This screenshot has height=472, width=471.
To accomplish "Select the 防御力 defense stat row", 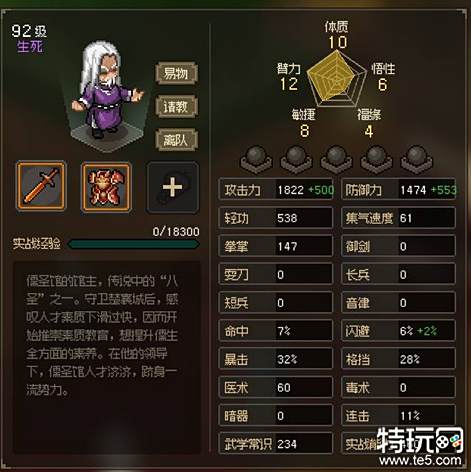I will (x=399, y=190).
